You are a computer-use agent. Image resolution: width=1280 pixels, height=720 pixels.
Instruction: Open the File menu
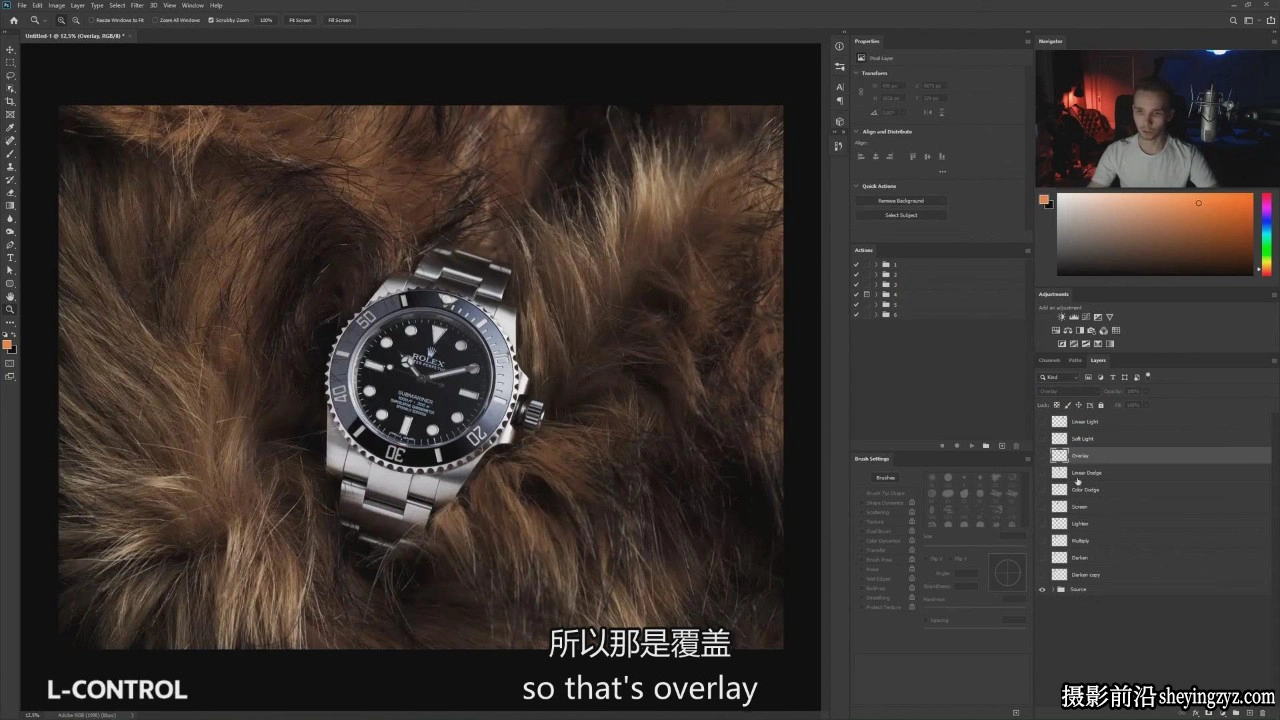click(x=22, y=5)
